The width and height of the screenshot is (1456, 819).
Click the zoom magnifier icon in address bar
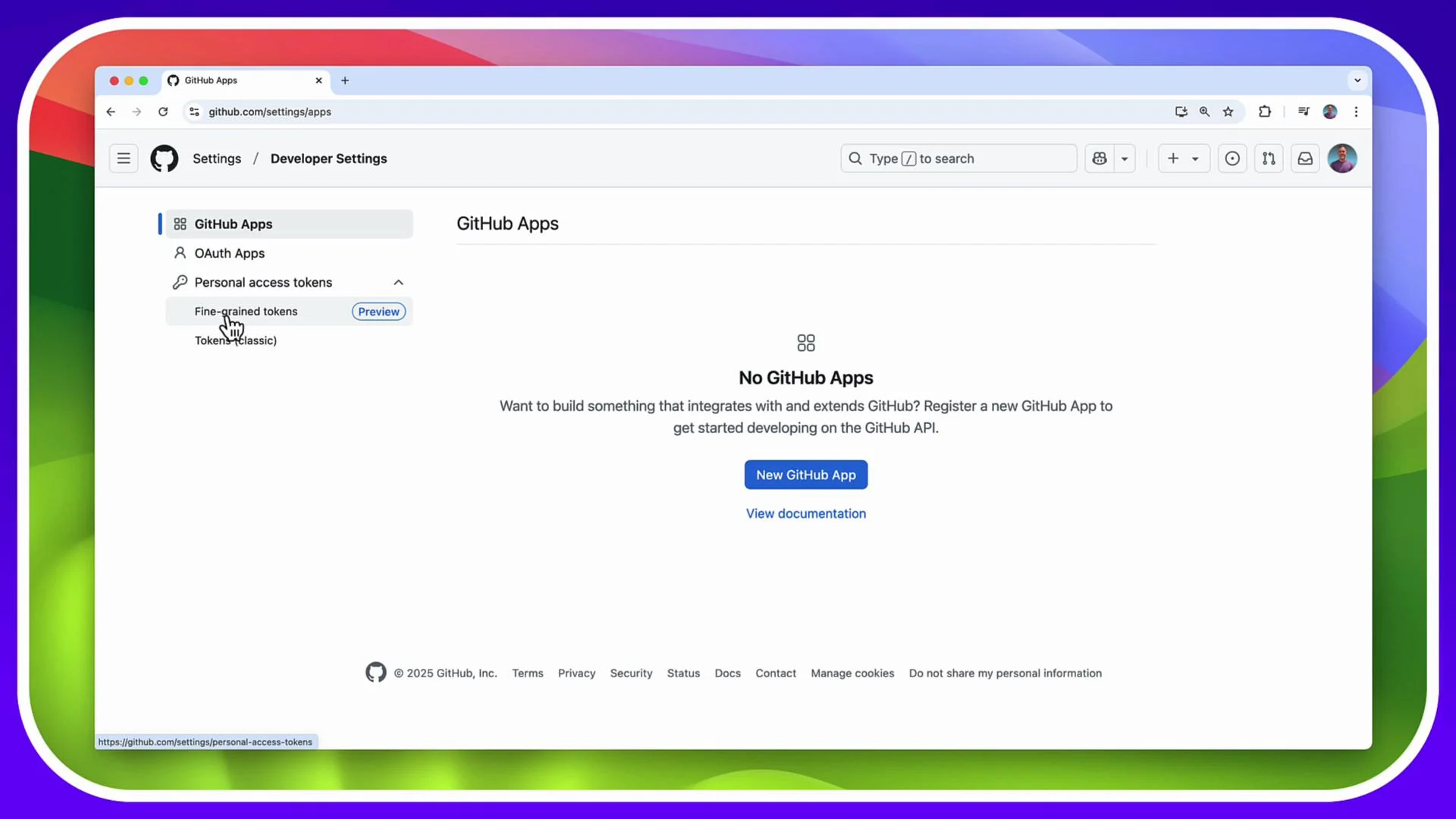(1204, 111)
